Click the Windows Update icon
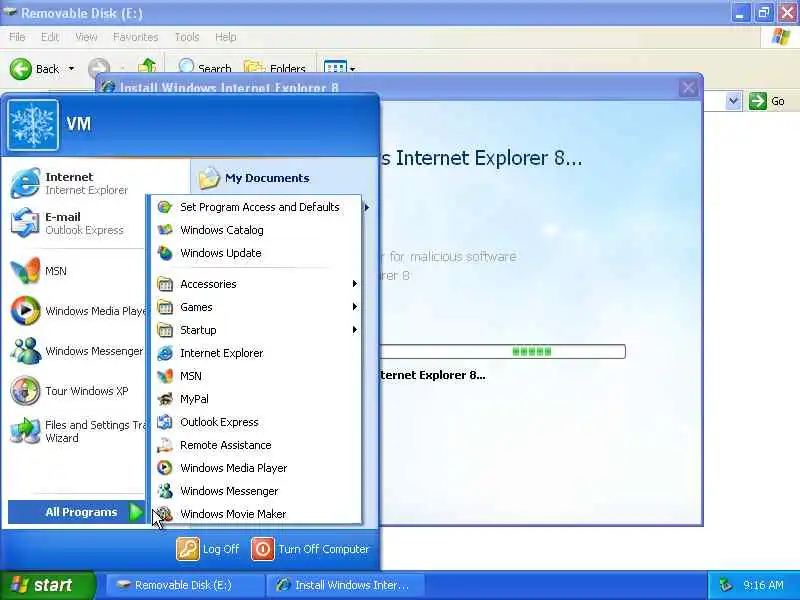 click(165, 253)
